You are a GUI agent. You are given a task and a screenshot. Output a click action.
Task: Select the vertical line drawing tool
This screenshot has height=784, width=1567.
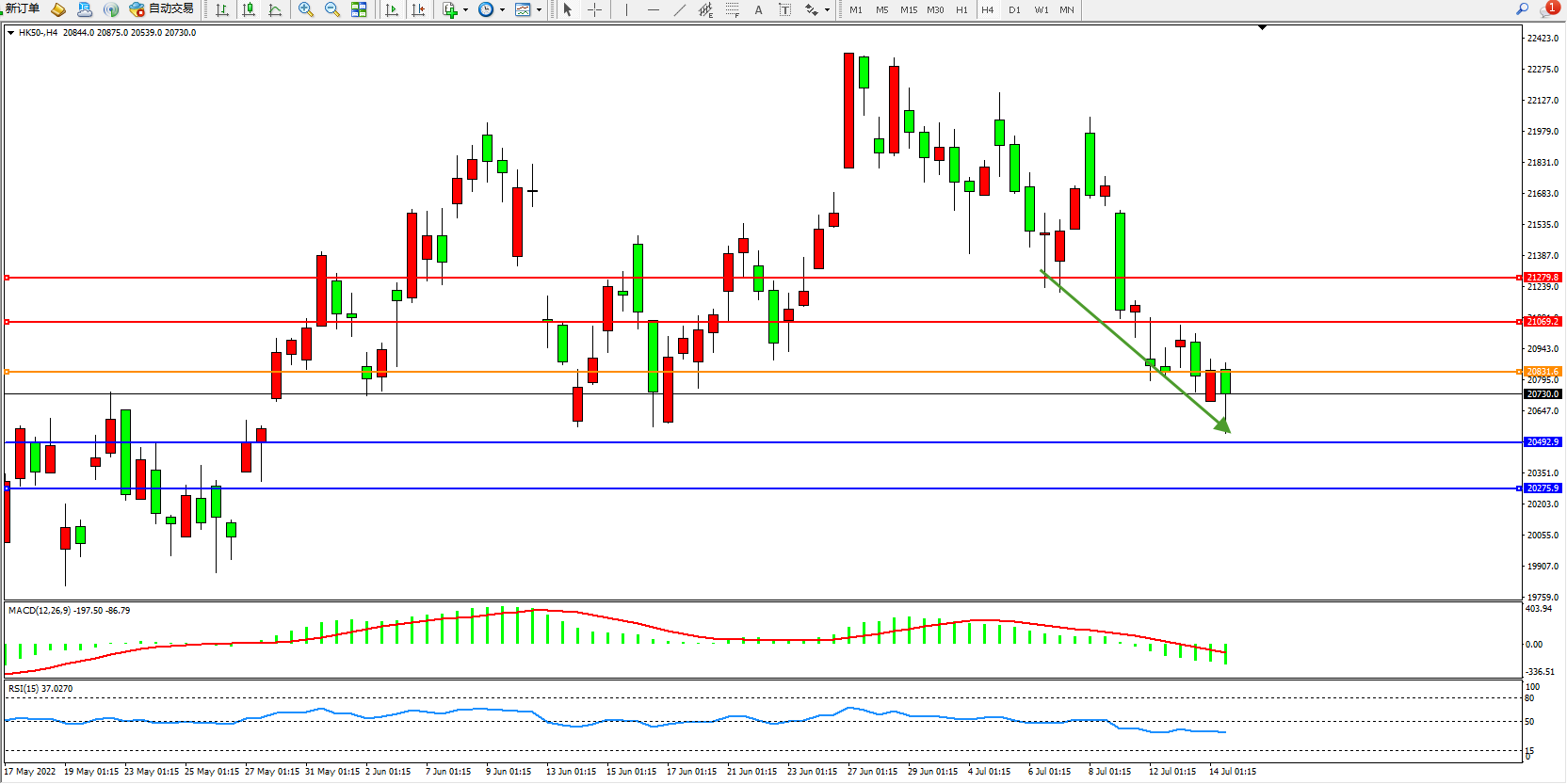tap(626, 9)
